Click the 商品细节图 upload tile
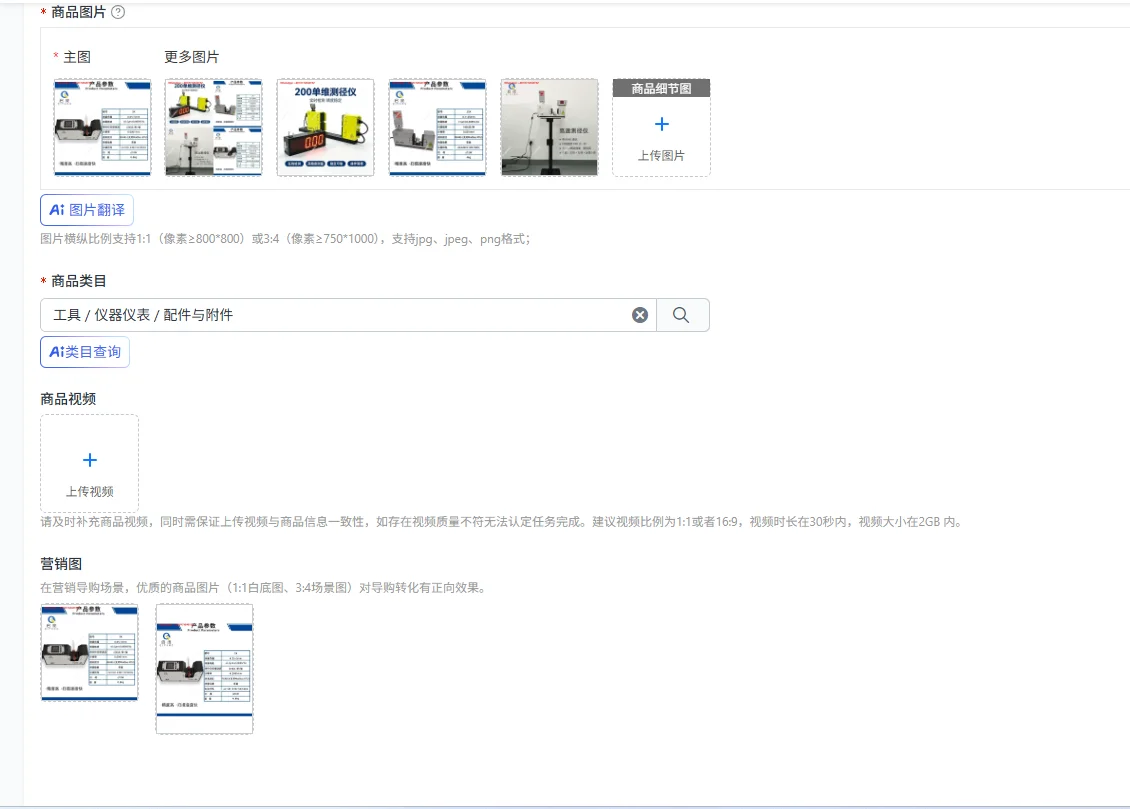Screen dimensions: 1130x809 [x=662, y=128]
